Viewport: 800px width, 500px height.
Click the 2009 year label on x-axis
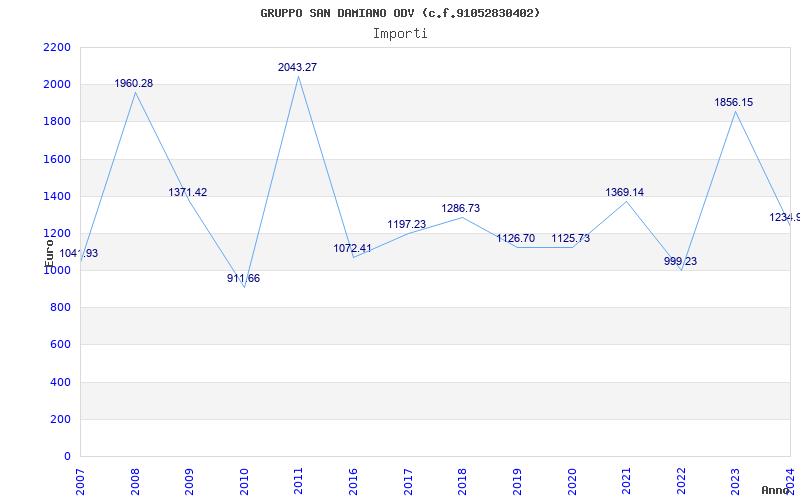pos(189,482)
